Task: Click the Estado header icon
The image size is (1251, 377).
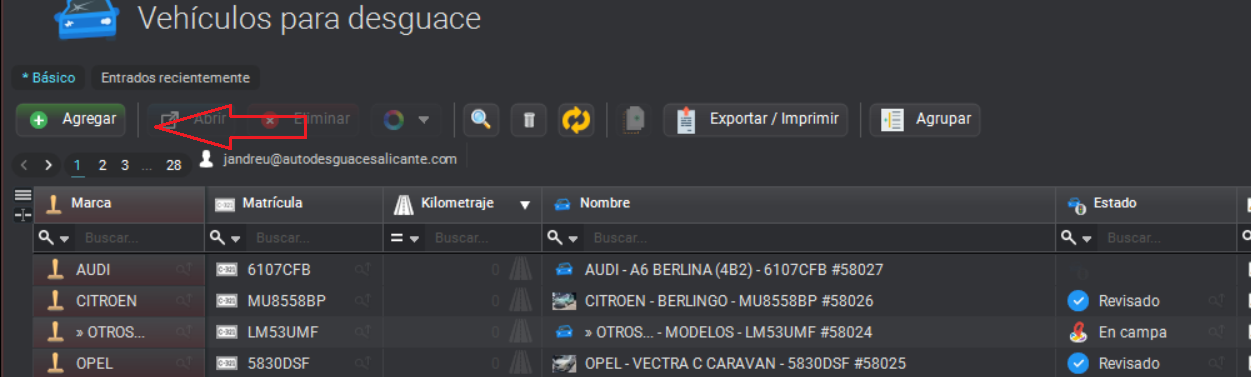Action: 1077,204
